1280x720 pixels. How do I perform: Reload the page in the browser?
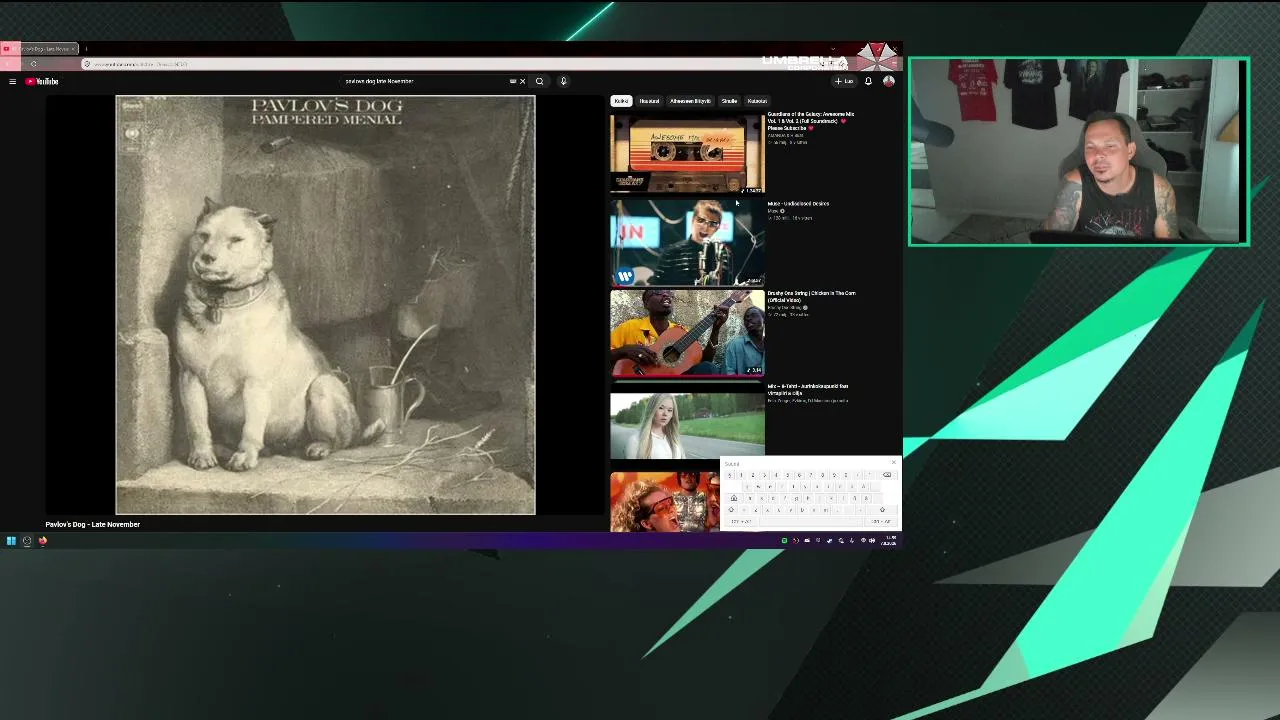tap(33, 64)
